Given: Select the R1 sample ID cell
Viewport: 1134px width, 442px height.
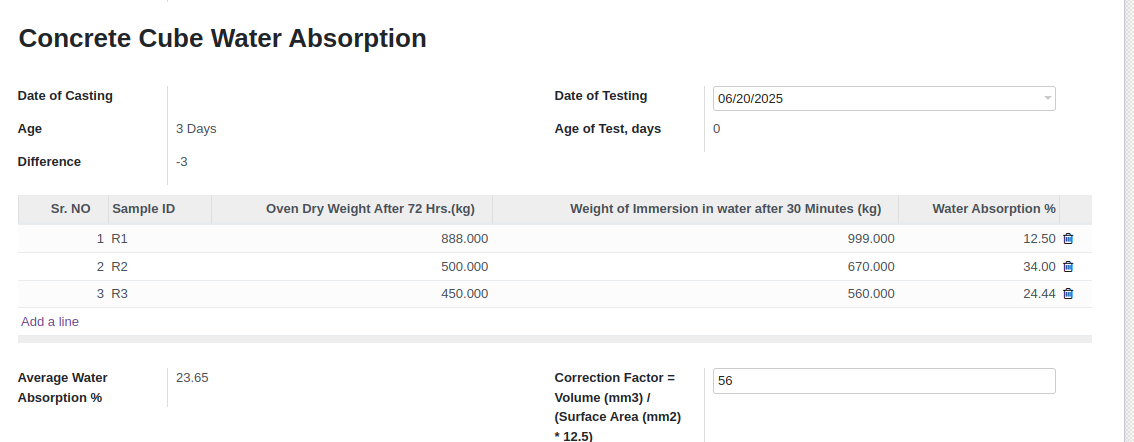Looking at the screenshot, I should [160, 239].
